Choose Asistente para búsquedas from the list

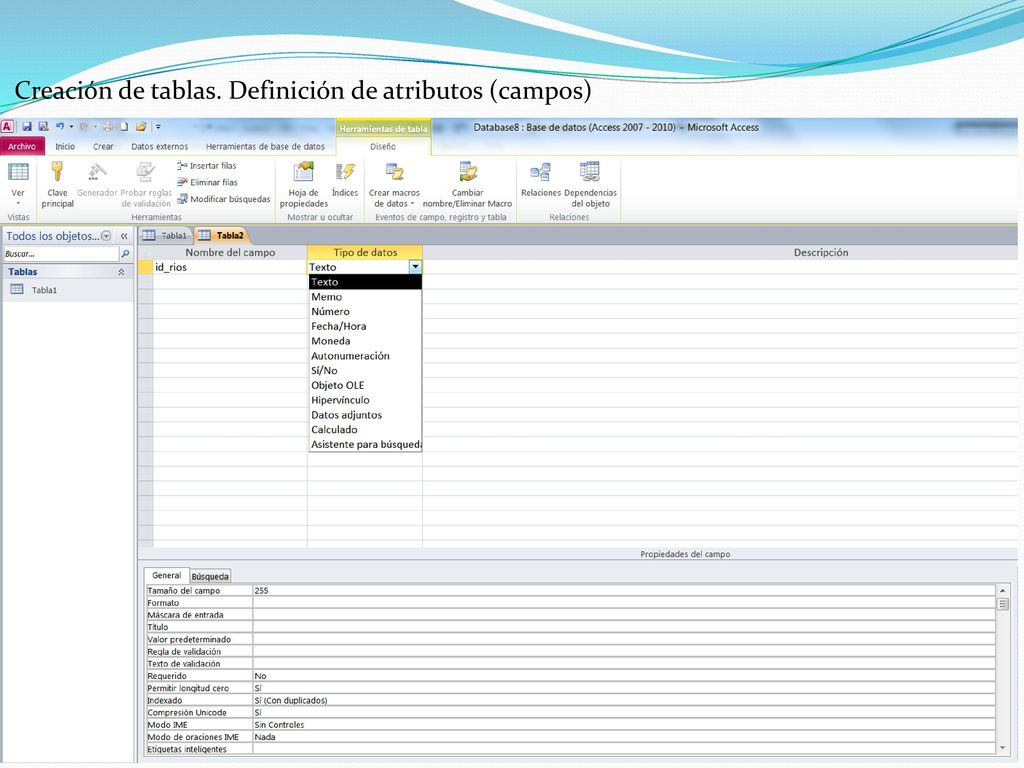(x=365, y=444)
